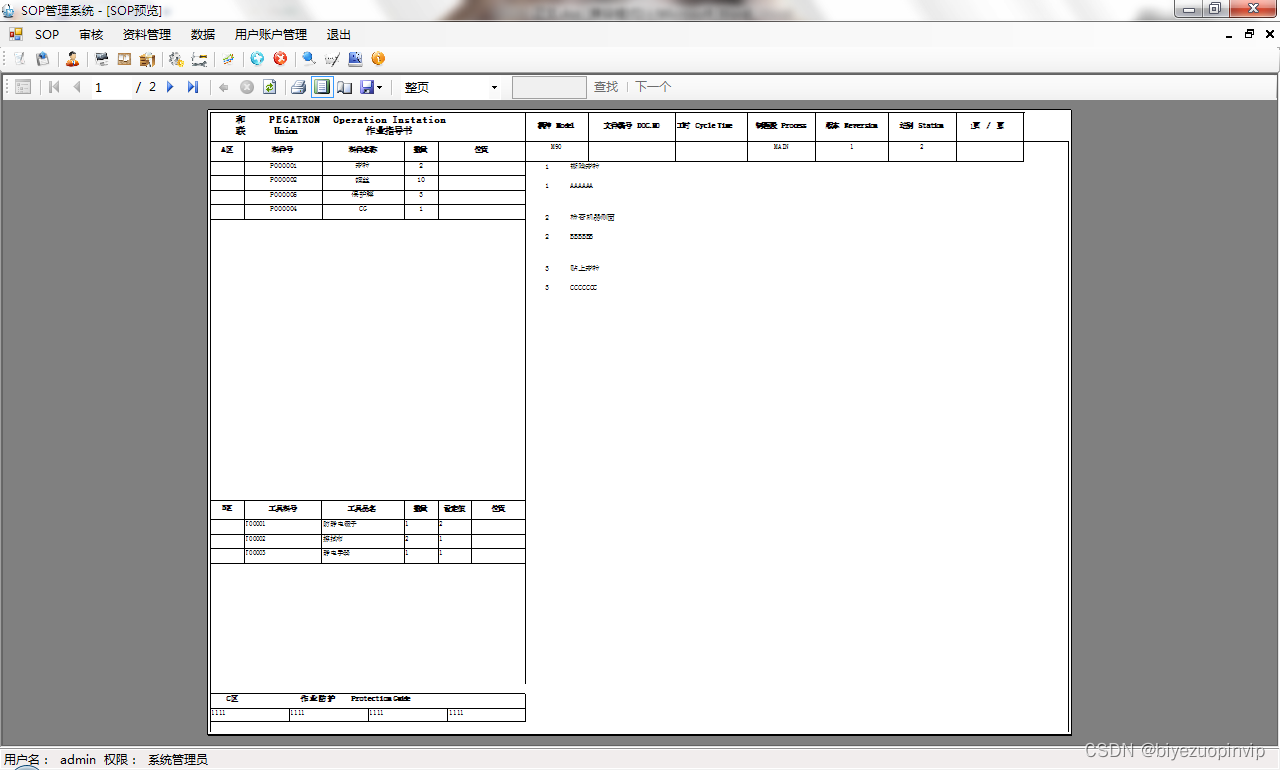Click the blue picture toolbar icon

click(355, 59)
